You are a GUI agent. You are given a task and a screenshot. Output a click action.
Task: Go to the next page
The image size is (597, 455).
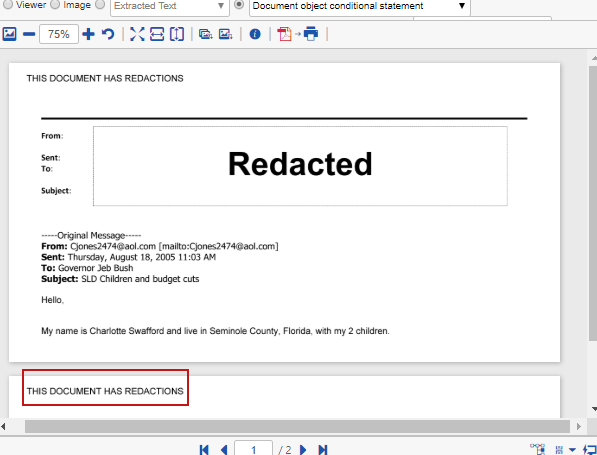303,450
